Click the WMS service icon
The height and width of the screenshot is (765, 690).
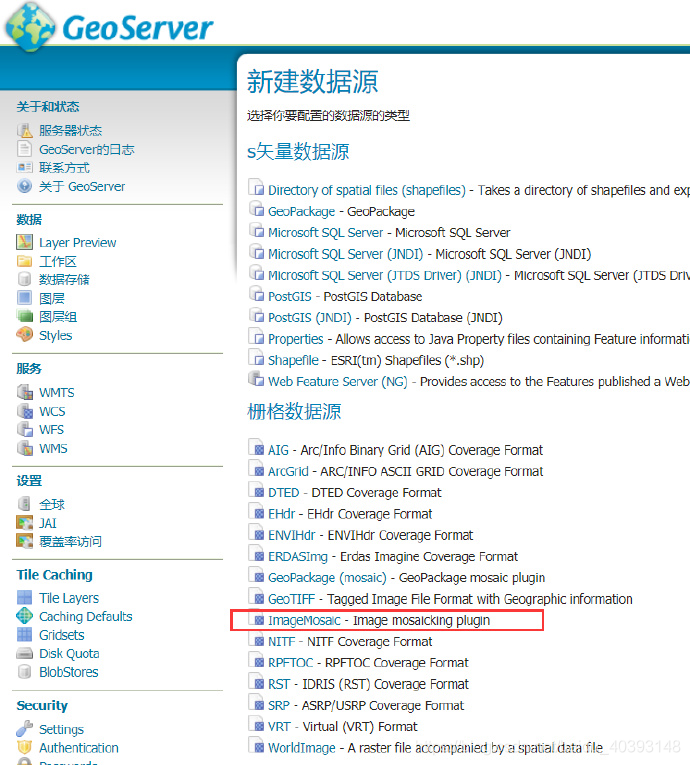(24, 448)
